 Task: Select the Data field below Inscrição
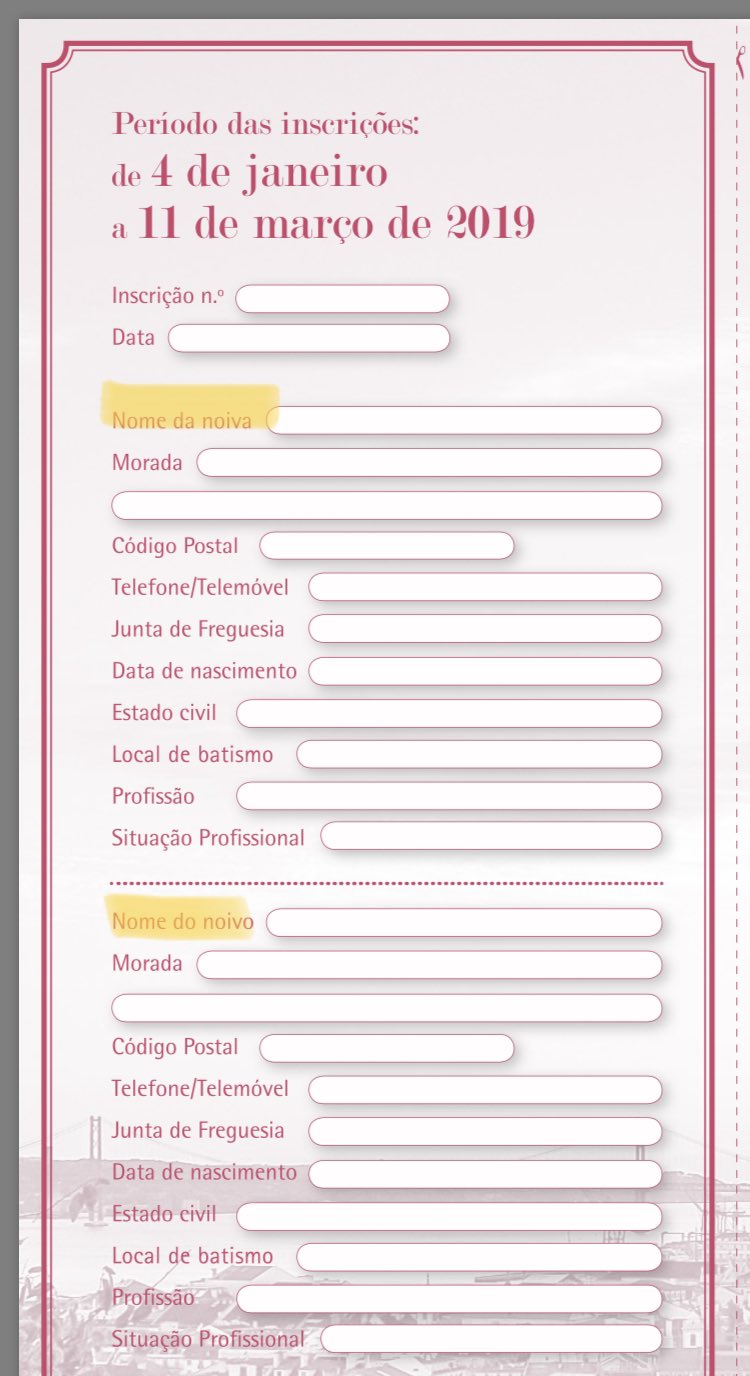[309, 338]
